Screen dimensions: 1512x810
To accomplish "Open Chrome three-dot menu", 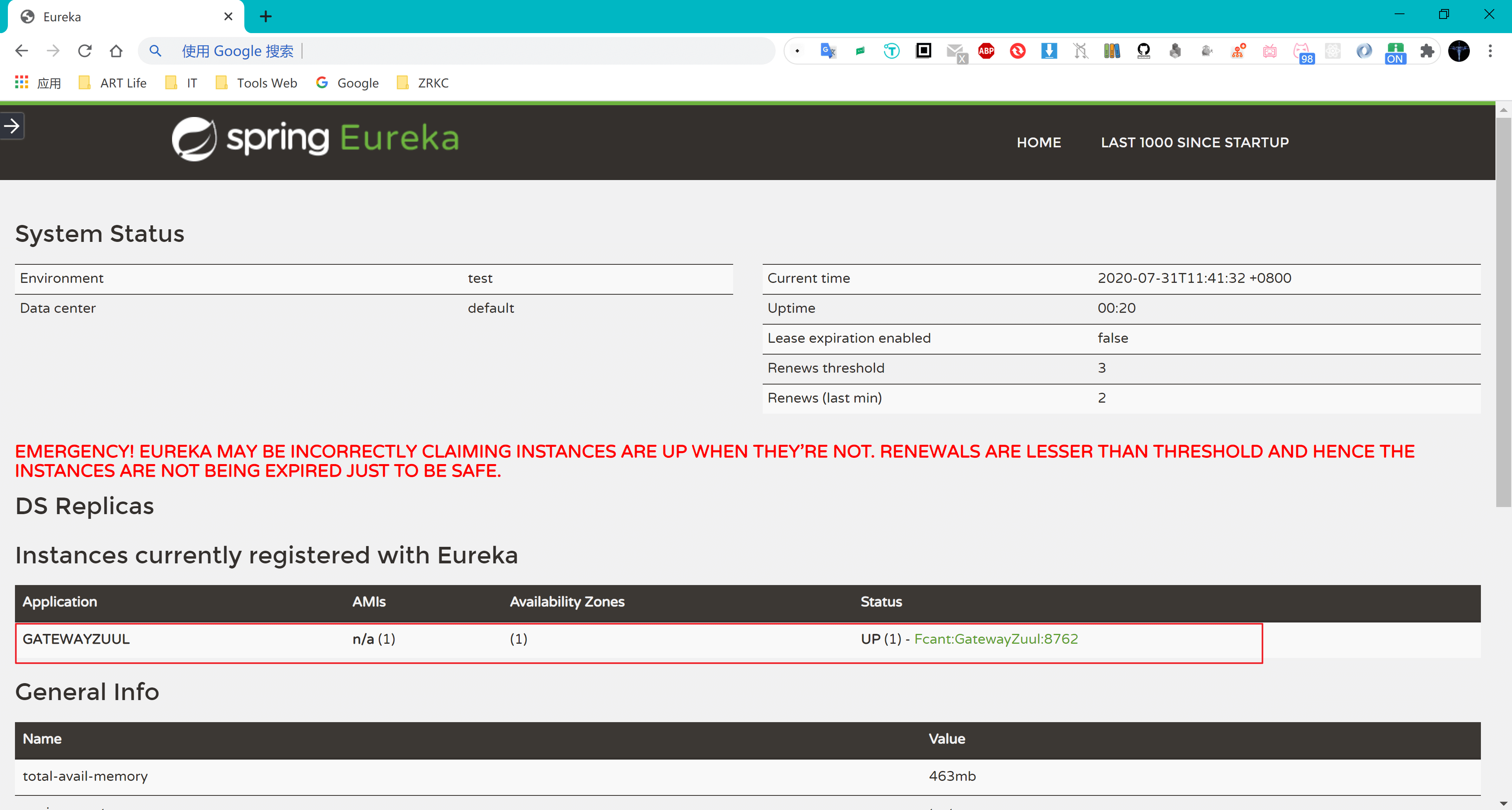I will tap(1490, 51).
